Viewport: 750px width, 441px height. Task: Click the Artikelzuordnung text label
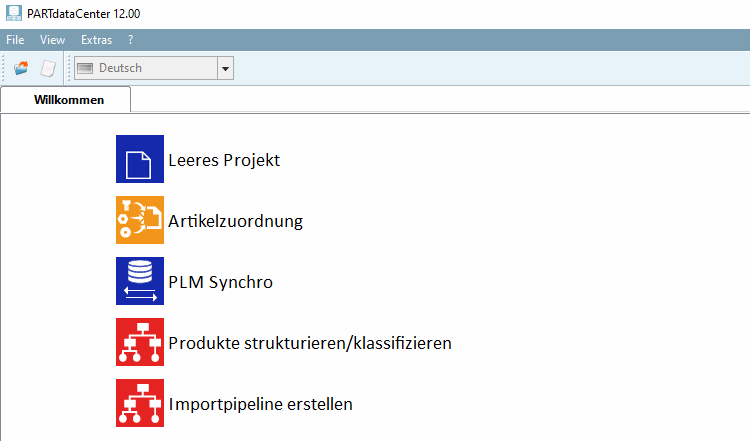click(235, 221)
